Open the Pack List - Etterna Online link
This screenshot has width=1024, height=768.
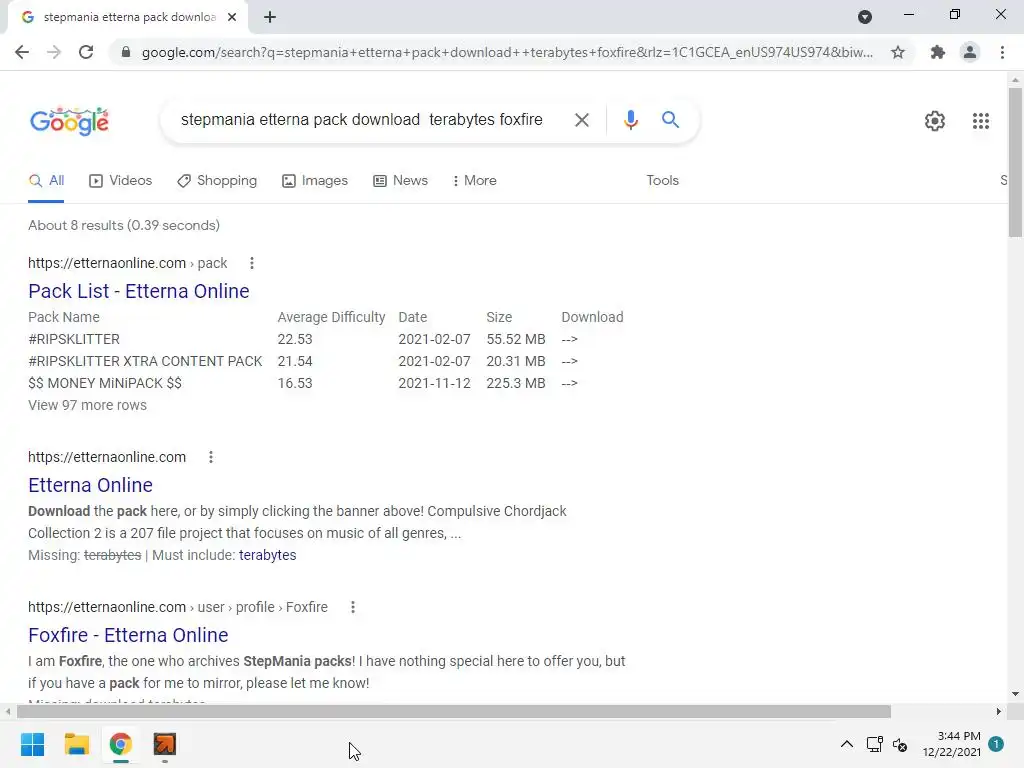coord(138,291)
